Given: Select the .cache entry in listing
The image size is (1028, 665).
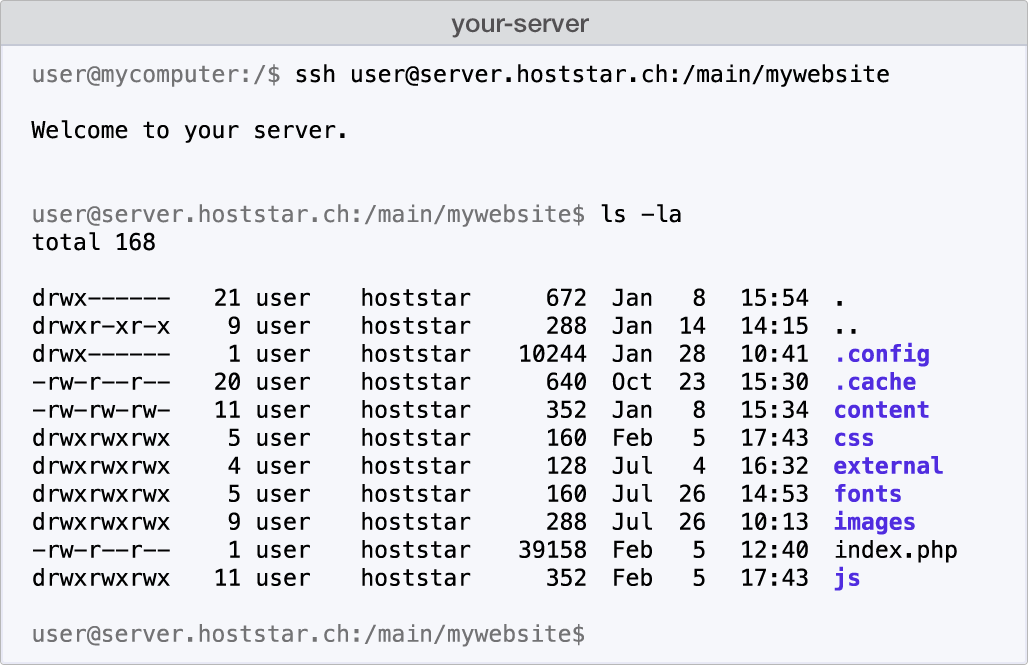Looking at the screenshot, I should 875,382.
